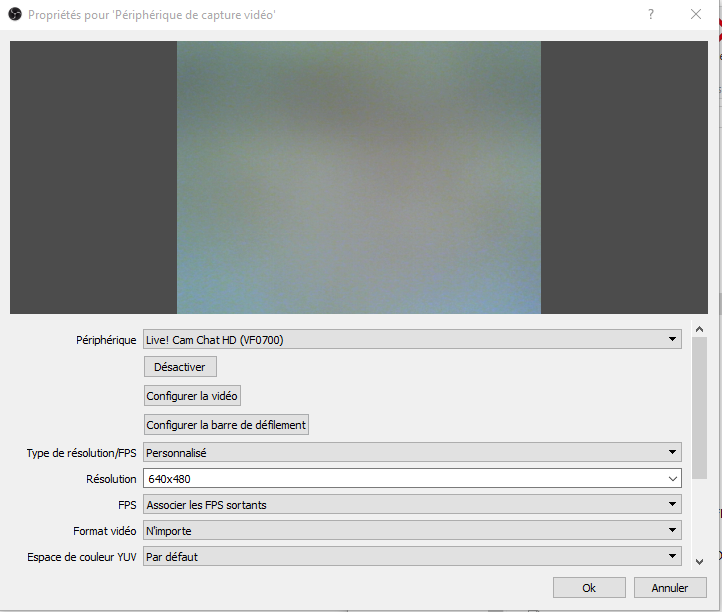Open the Périphérique device dropdown
Viewport: 722px width, 612px height.
point(412,340)
